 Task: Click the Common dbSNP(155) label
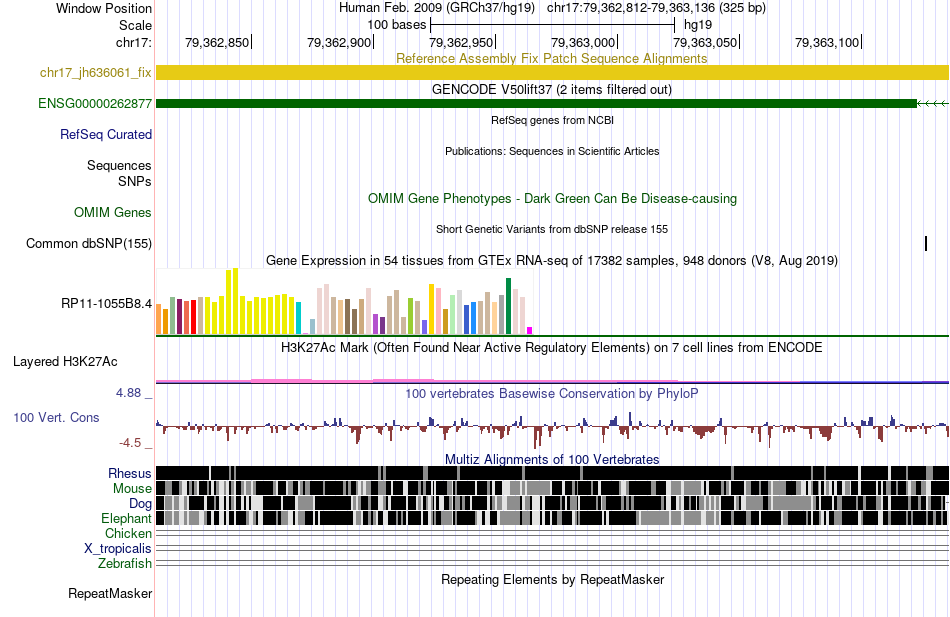(x=89, y=243)
